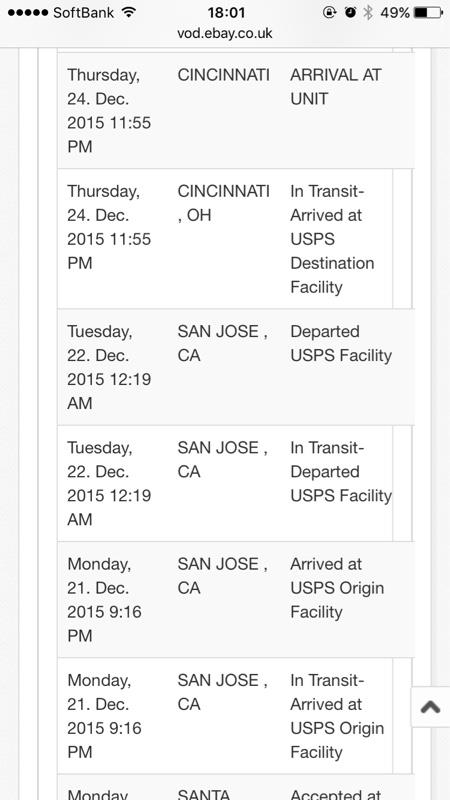Viewport: 450px width, 800px height.
Task: Tap the vod.ebay.co.uk address bar
Action: (225, 33)
